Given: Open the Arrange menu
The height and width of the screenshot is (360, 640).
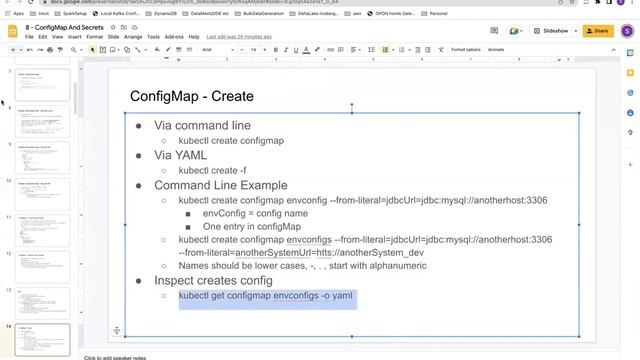Looking at the screenshot, I should coord(133,37).
